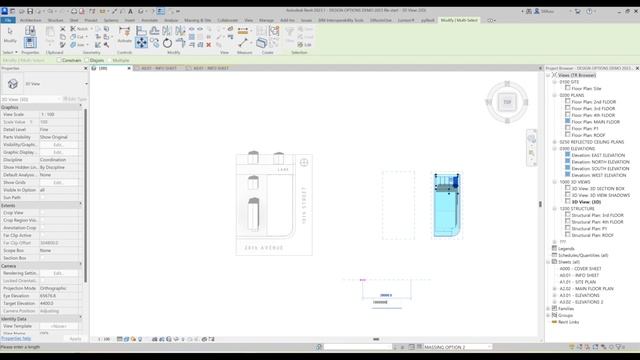640x360 pixels.
Task: Click the Create Group icon
Action: click(x=274, y=31)
